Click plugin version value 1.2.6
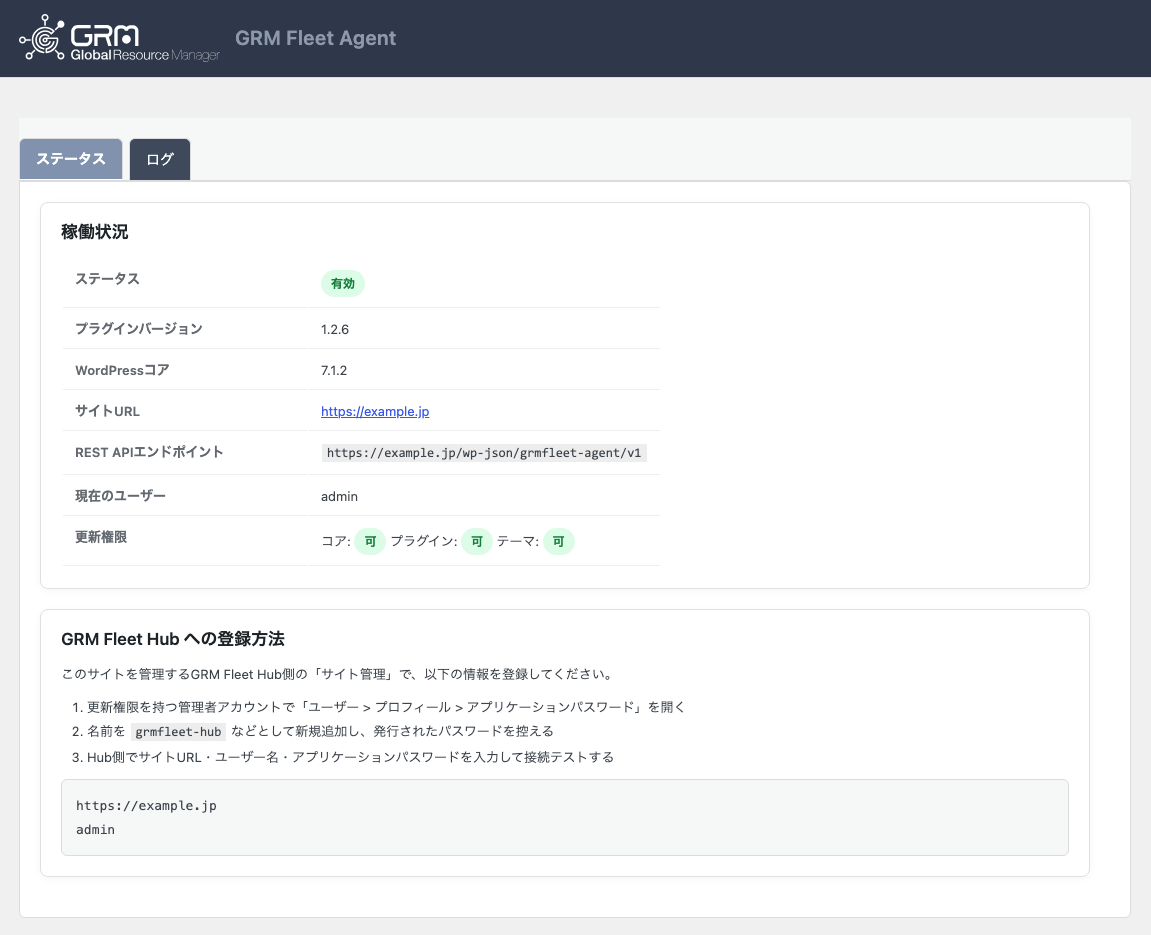Screen dimensions: 1151x935 coord(335,330)
